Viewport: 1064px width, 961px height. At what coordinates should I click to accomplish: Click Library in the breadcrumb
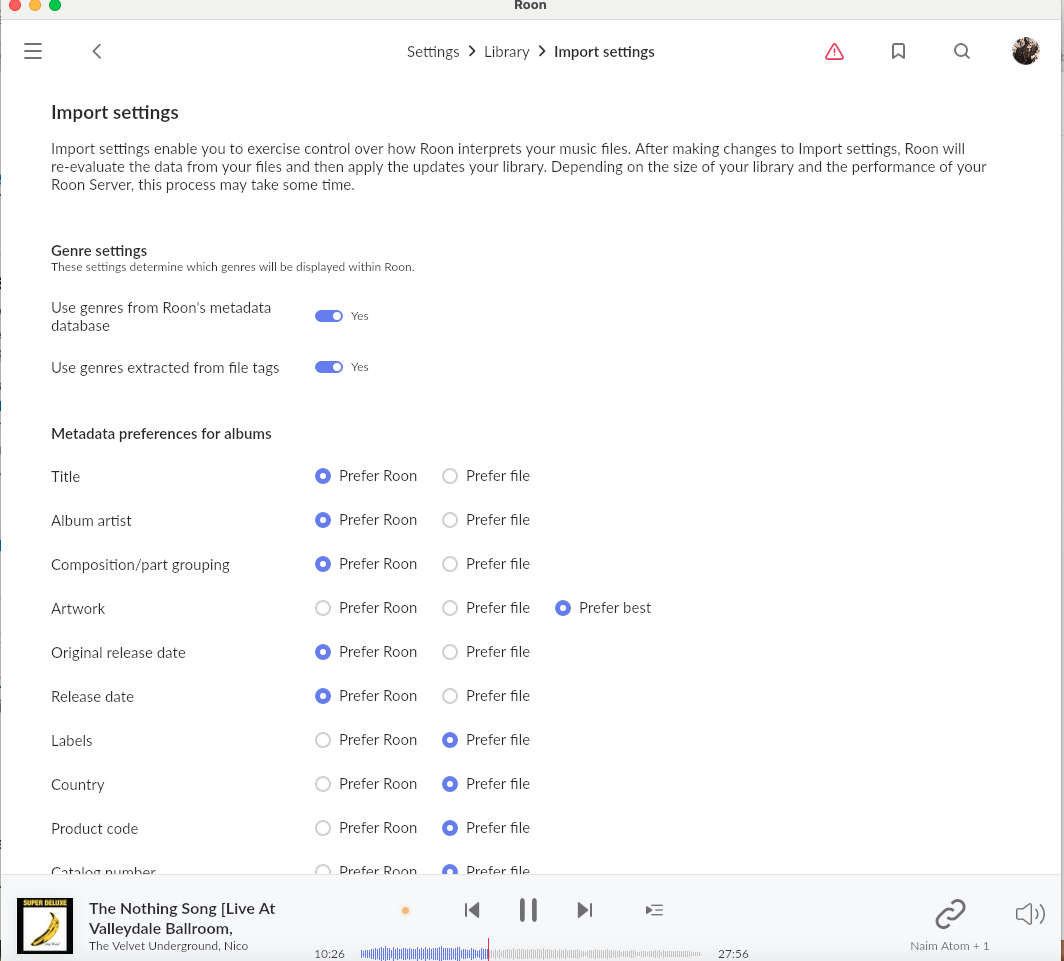(x=506, y=52)
